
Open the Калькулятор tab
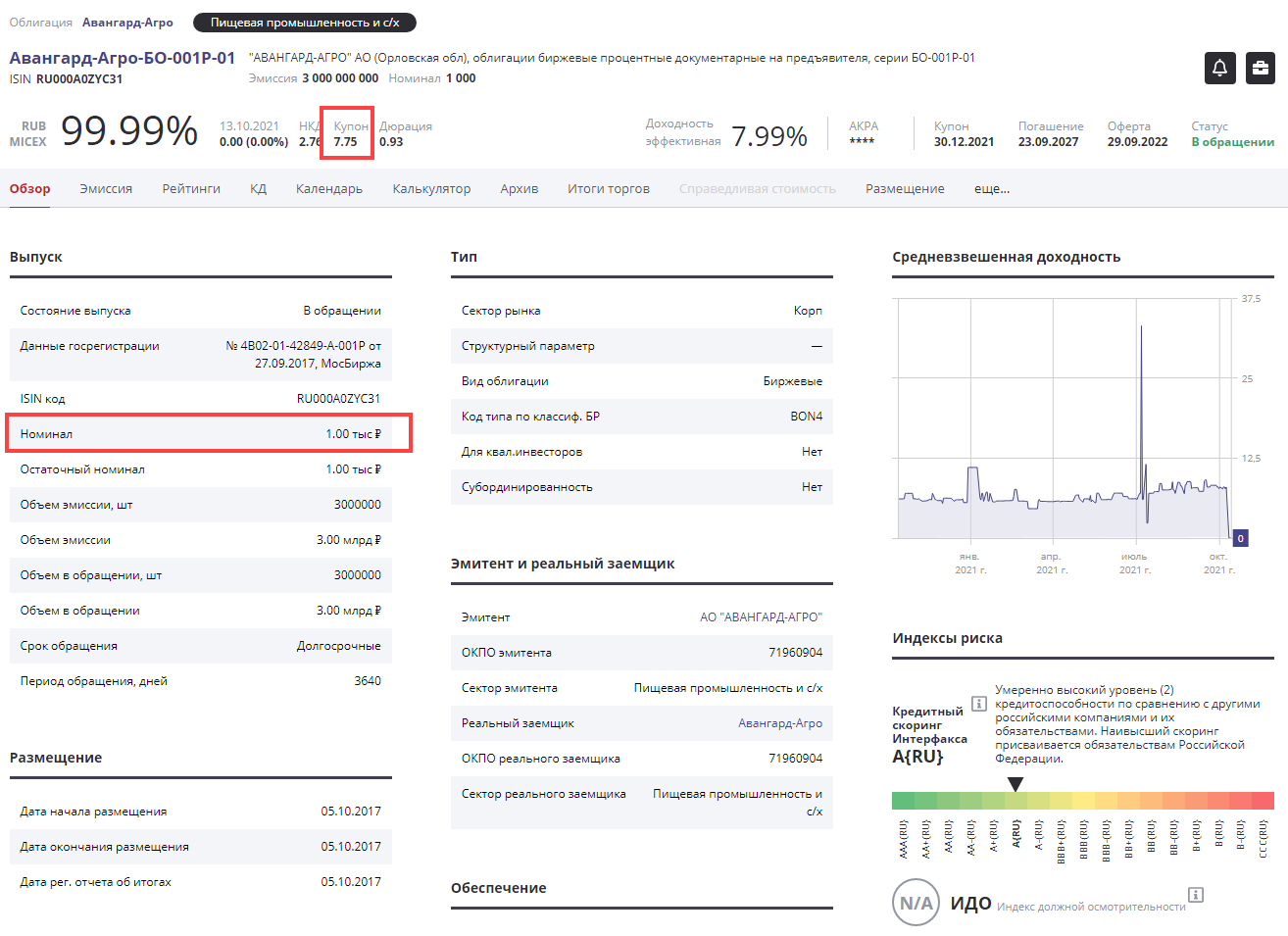(431, 189)
